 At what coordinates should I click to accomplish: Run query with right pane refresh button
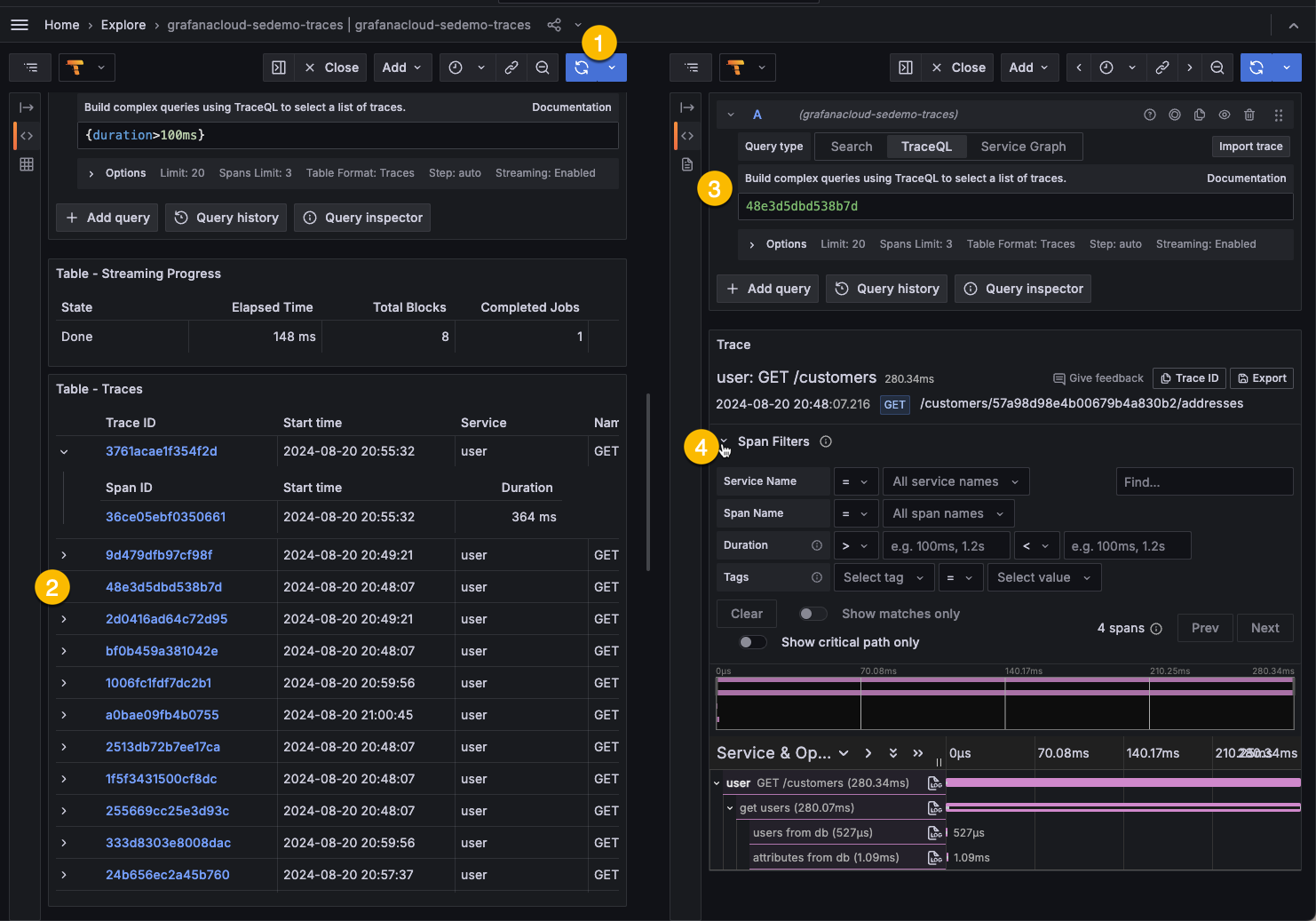tap(1257, 67)
